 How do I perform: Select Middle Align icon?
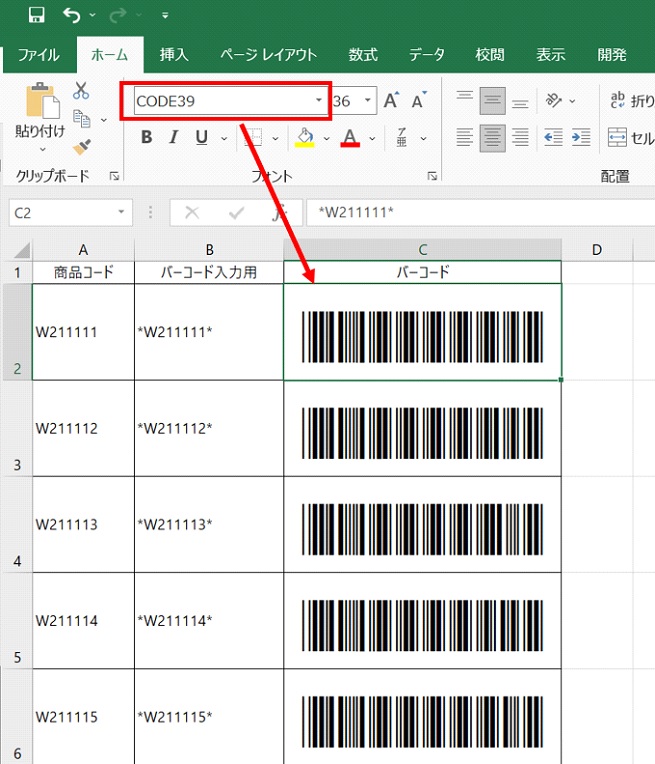492,101
